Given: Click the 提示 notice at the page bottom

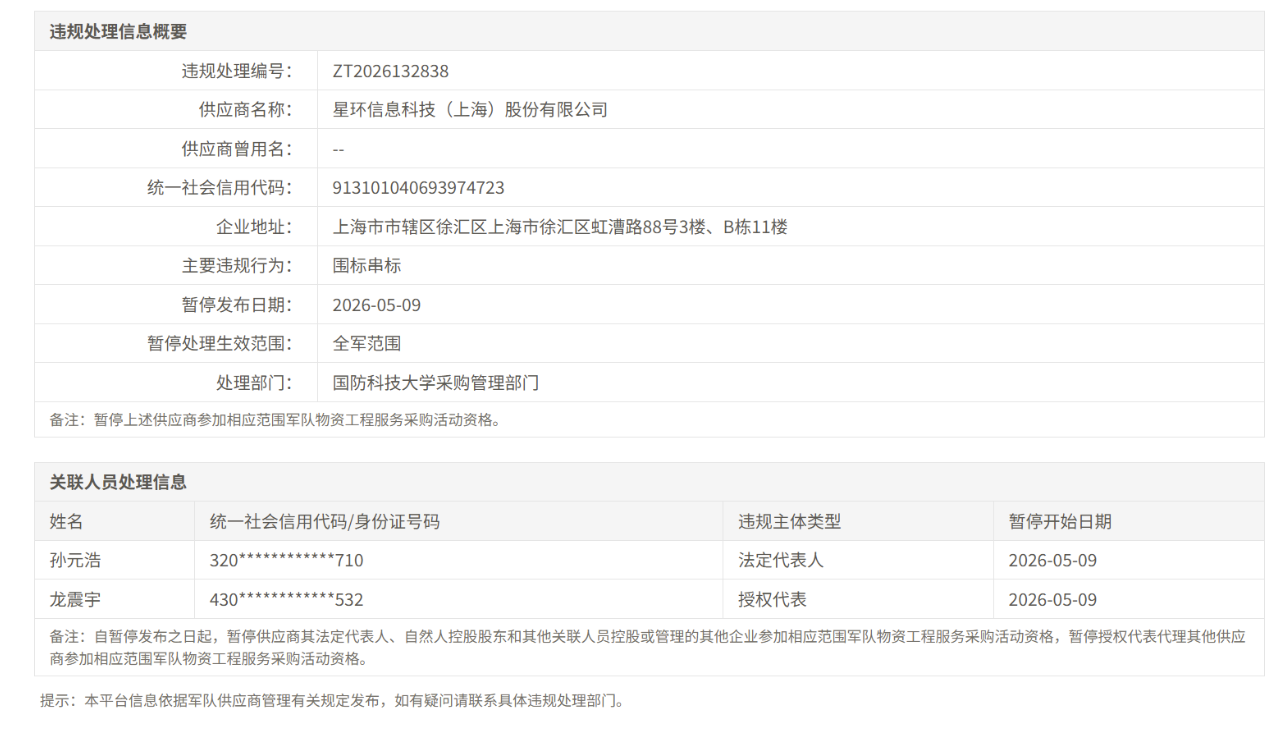Looking at the screenshot, I should pyautogui.click(x=332, y=701).
